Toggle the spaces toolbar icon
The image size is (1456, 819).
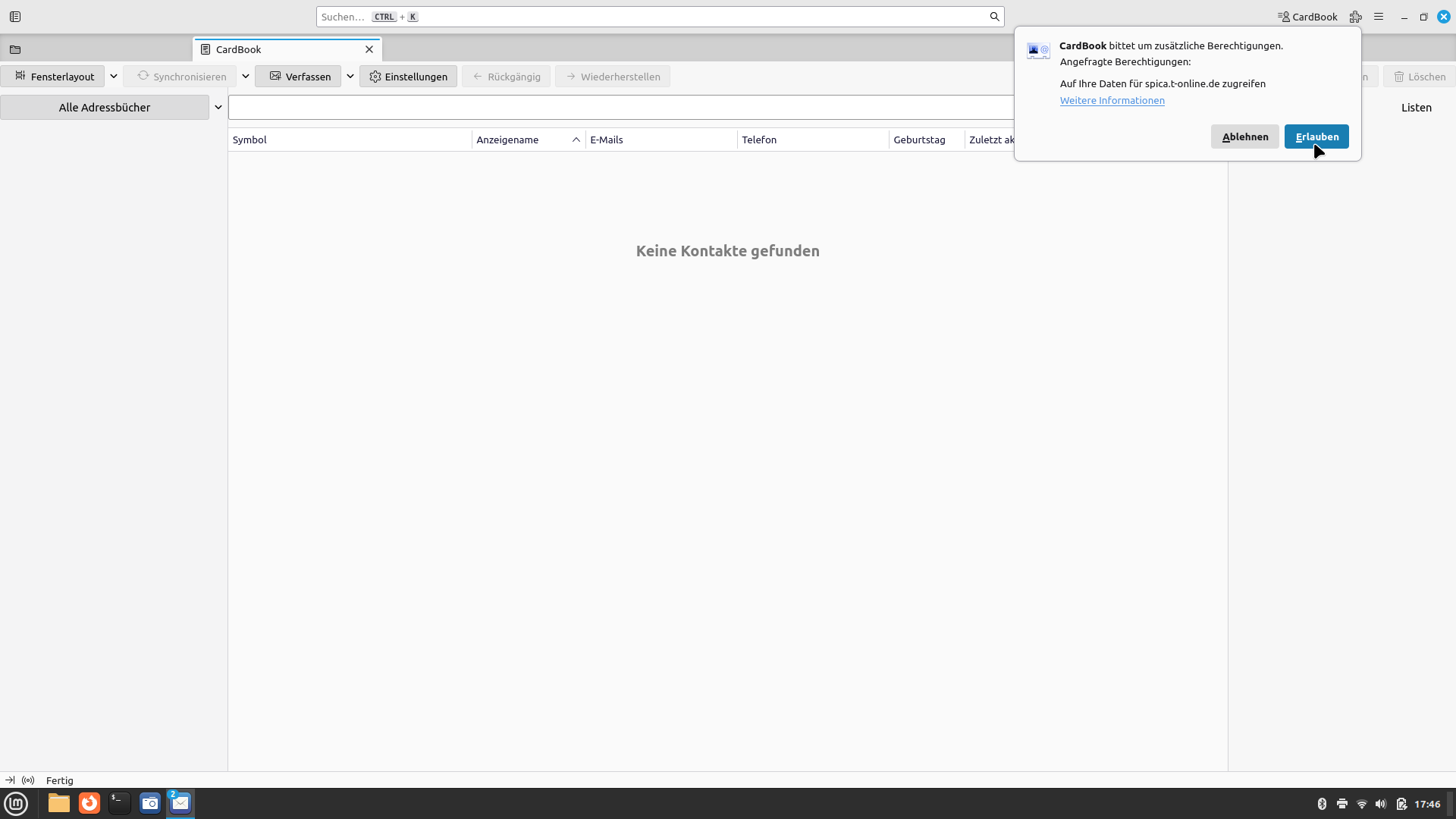[15, 17]
